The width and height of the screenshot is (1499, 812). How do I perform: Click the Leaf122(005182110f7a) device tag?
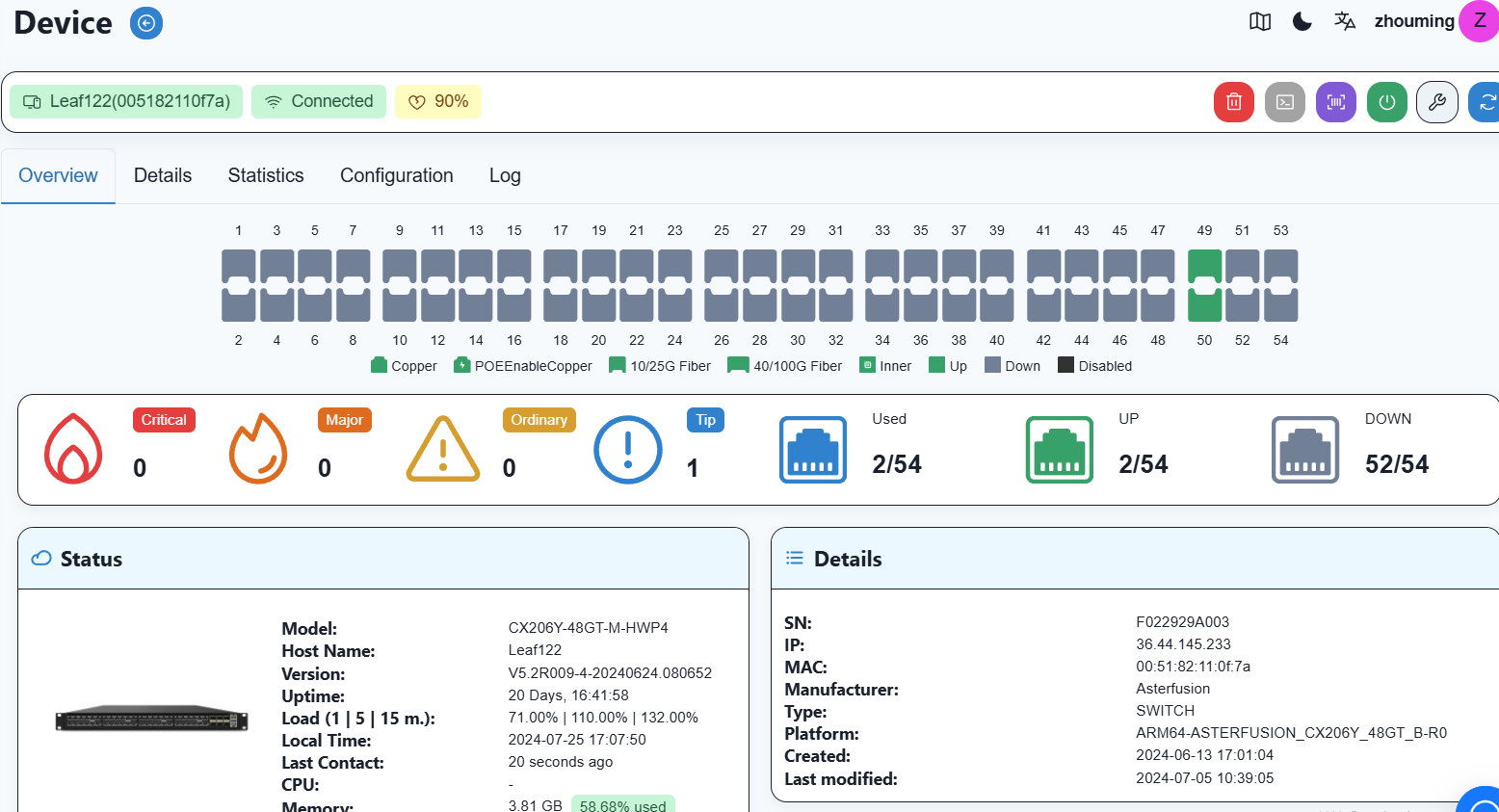pyautogui.click(x=126, y=101)
